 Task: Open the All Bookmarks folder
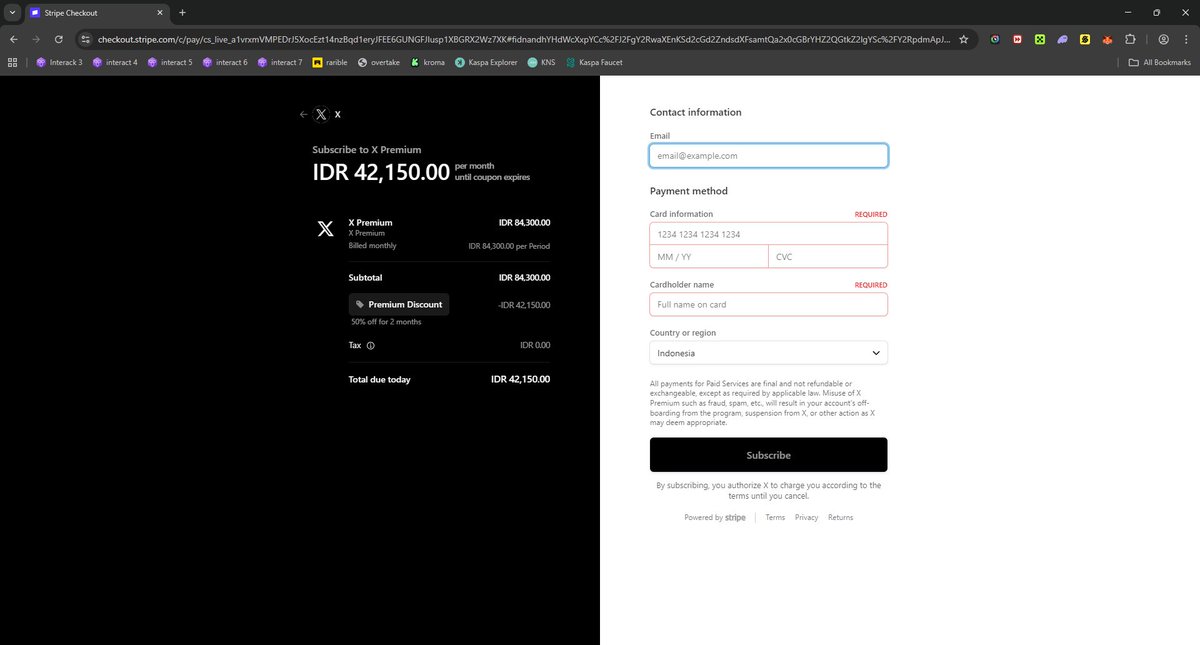point(1160,62)
